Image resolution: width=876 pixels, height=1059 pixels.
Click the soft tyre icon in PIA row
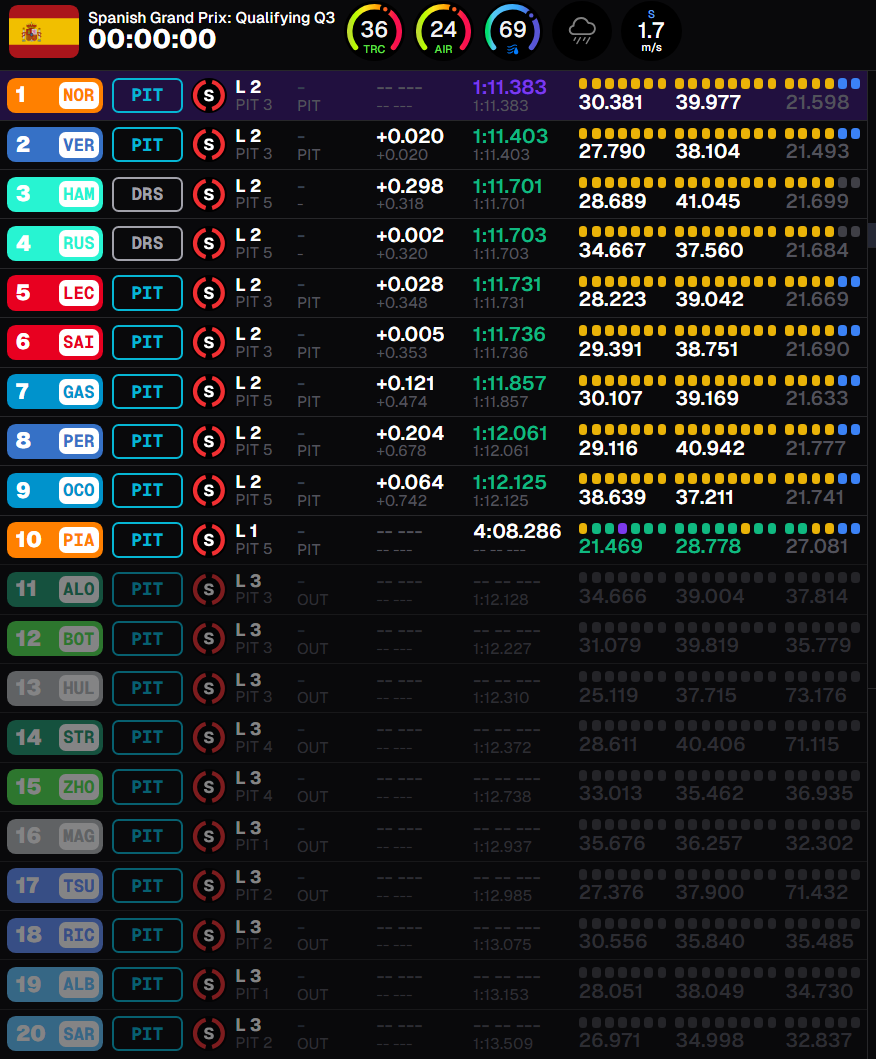coord(209,540)
